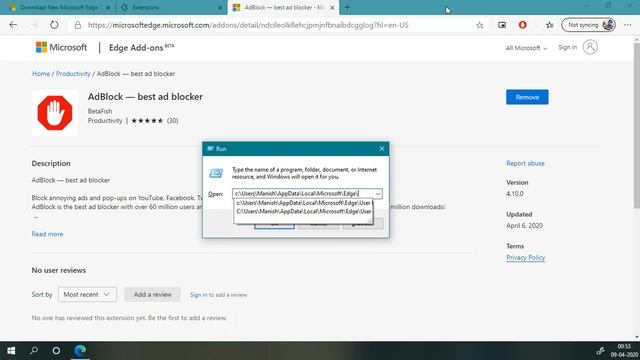Click the browser Back arrow
The image size is (640, 360).
tap(13, 25)
